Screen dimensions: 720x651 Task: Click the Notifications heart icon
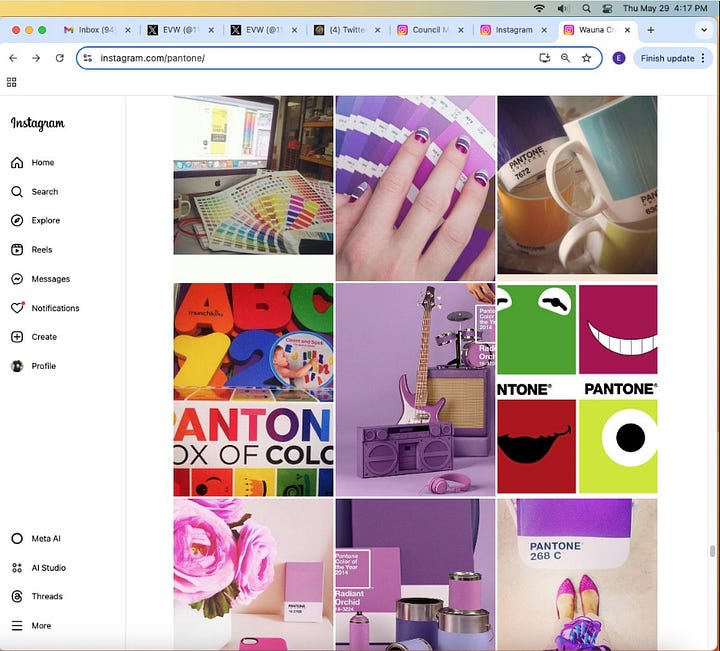click(x=17, y=308)
